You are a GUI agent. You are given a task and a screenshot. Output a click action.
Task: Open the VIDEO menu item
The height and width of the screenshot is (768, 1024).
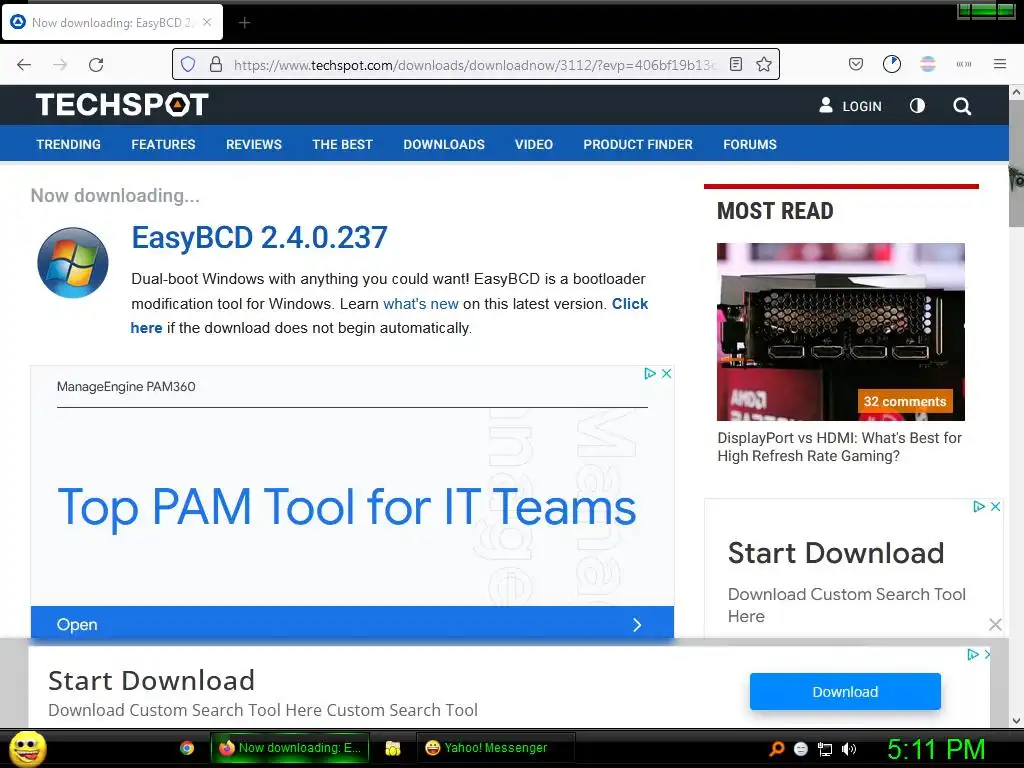point(534,144)
